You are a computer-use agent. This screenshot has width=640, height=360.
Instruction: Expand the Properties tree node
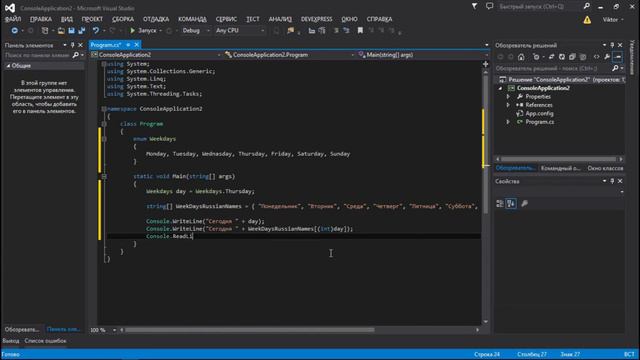508,97
